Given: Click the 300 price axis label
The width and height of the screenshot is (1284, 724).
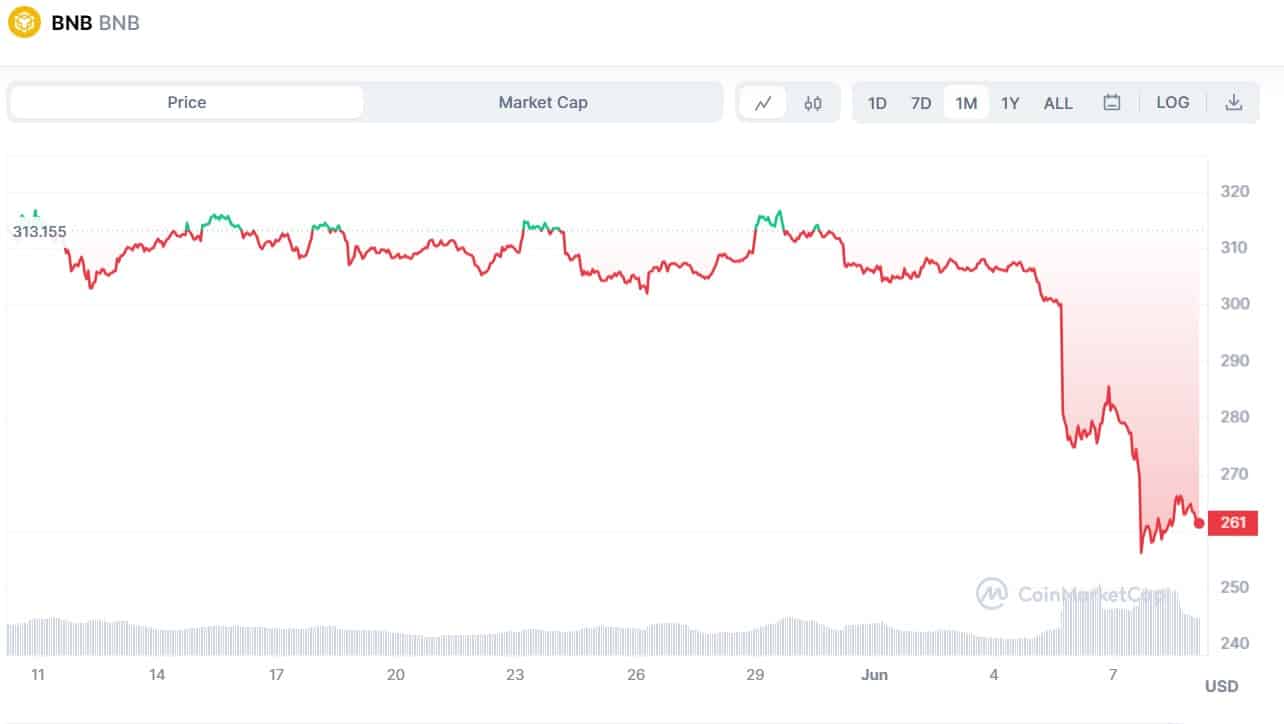Looking at the screenshot, I should click(x=1233, y=303).
